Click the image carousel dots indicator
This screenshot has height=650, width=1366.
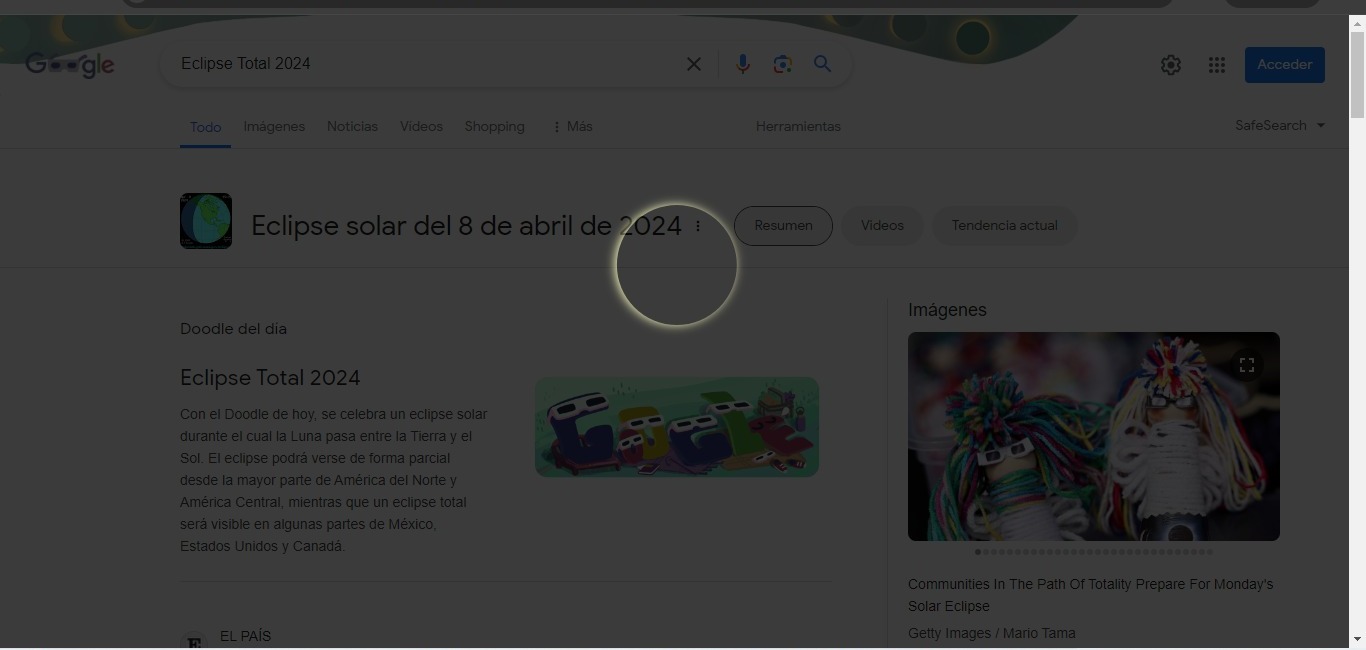pos(1094,552)
